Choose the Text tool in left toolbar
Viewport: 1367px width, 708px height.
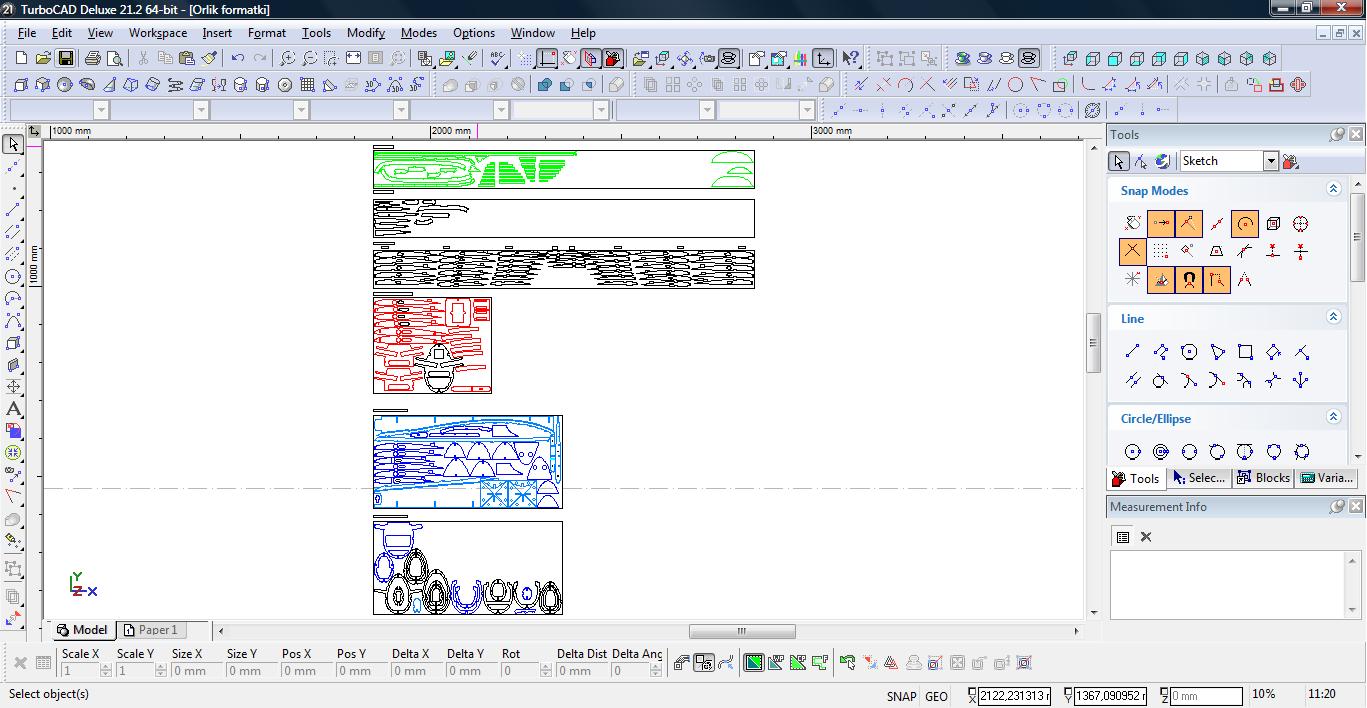click(x=13, y=409)
